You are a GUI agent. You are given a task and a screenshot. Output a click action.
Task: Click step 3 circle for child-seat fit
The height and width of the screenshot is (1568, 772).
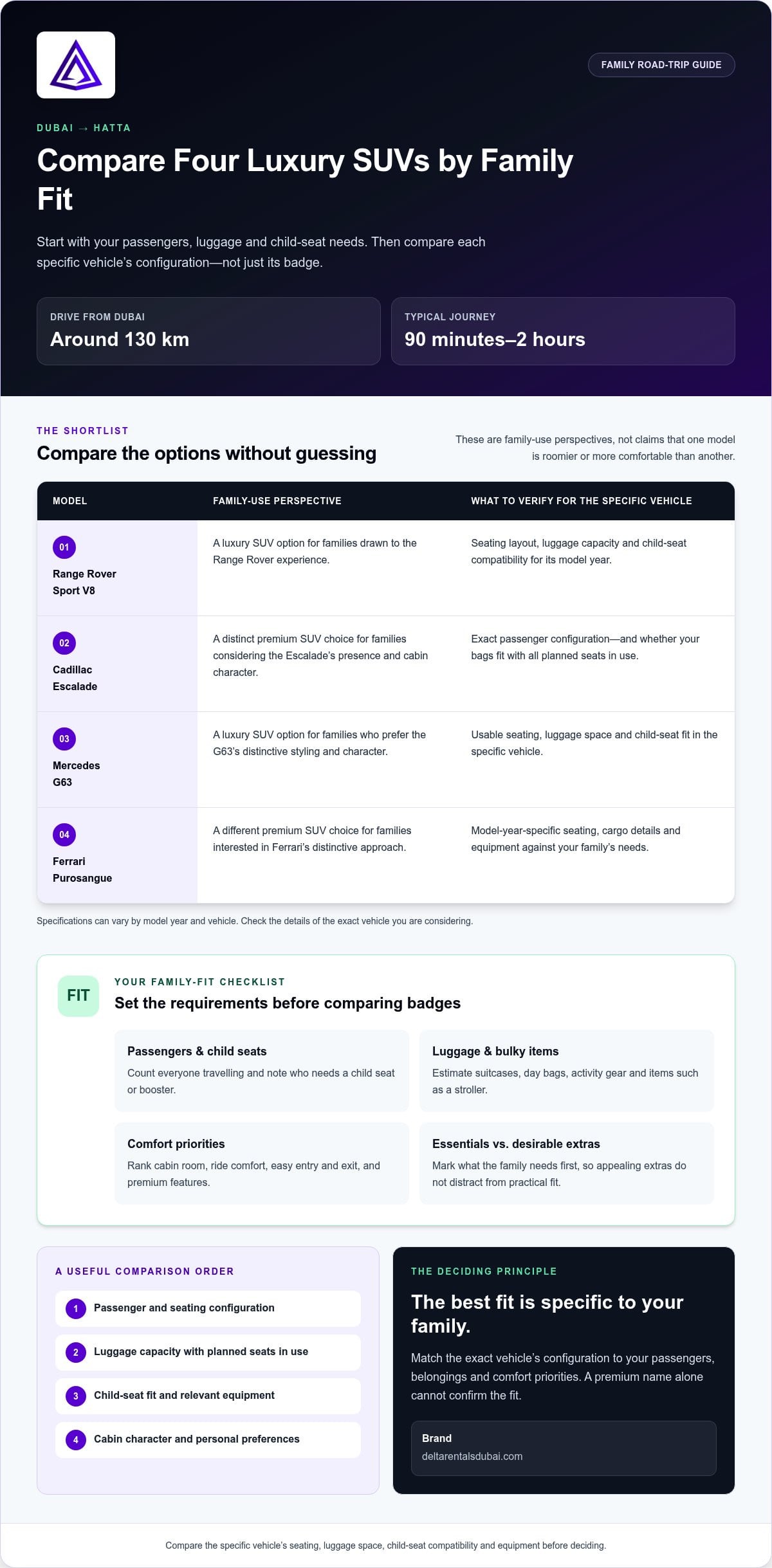point(76,1396)
